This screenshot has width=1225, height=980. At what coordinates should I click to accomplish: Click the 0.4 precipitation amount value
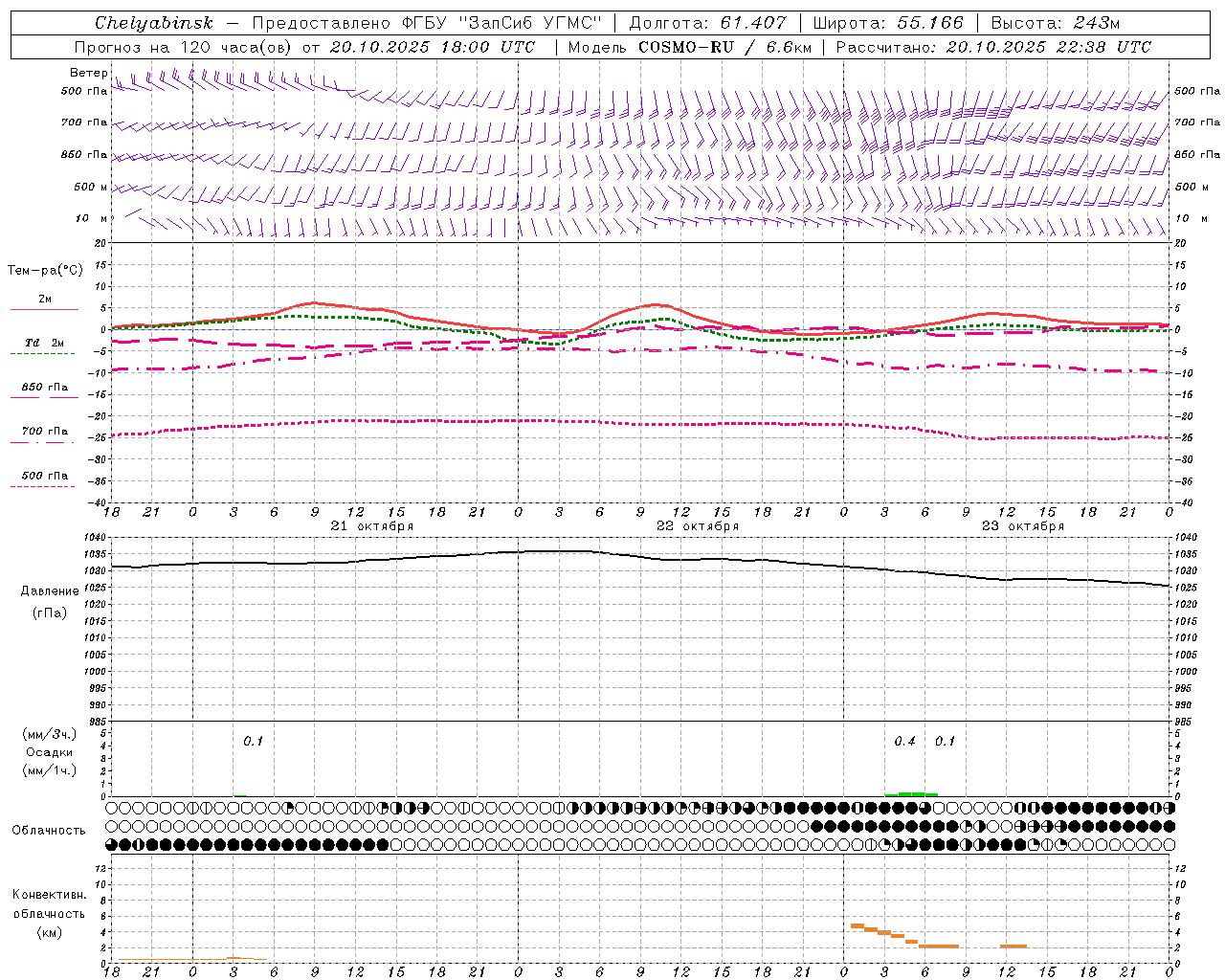[904, 742]
